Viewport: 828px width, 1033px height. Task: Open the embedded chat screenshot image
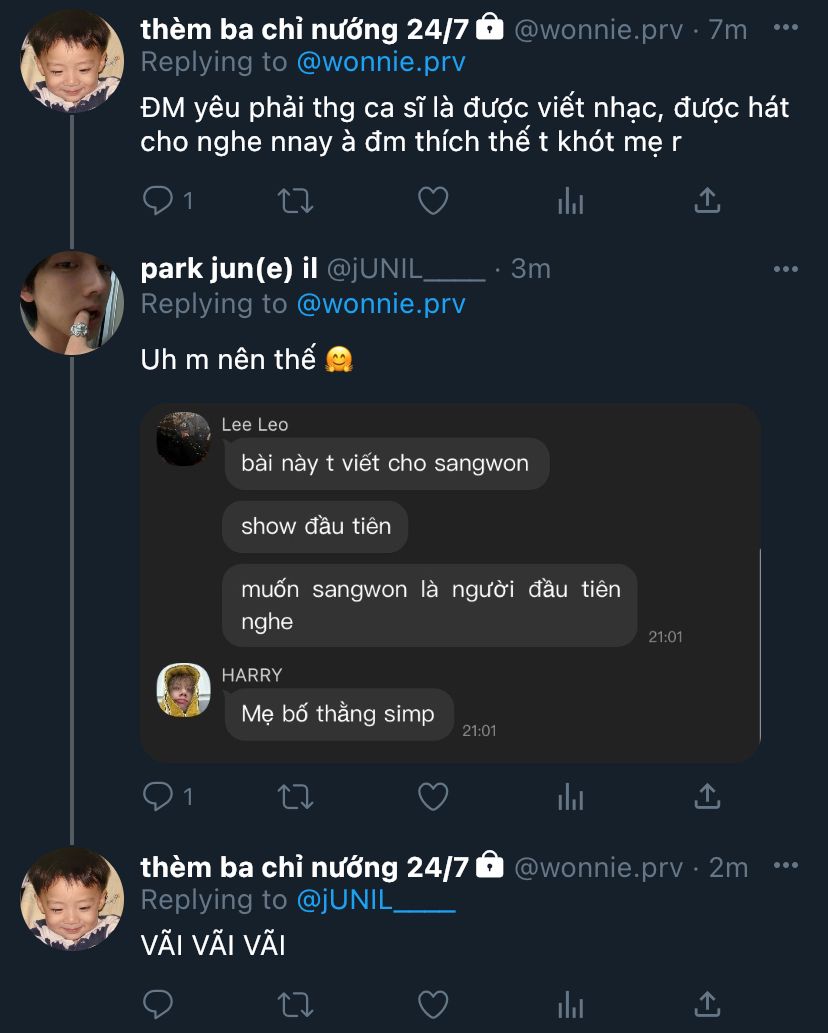tap(450, 583)
